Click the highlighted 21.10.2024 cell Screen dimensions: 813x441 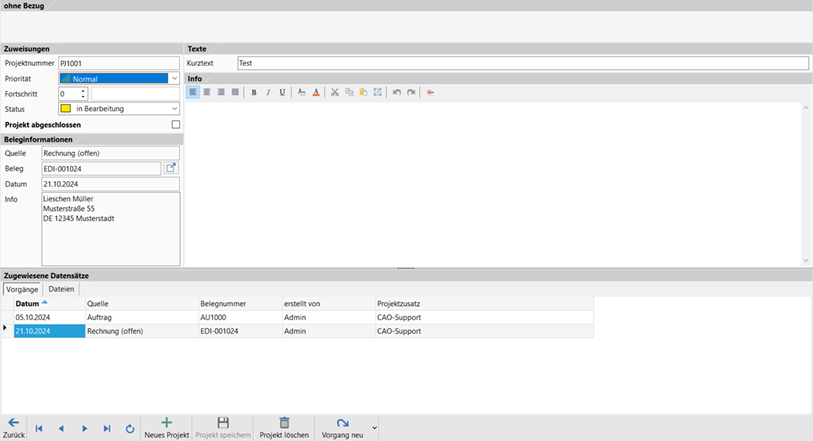(50, 331)
